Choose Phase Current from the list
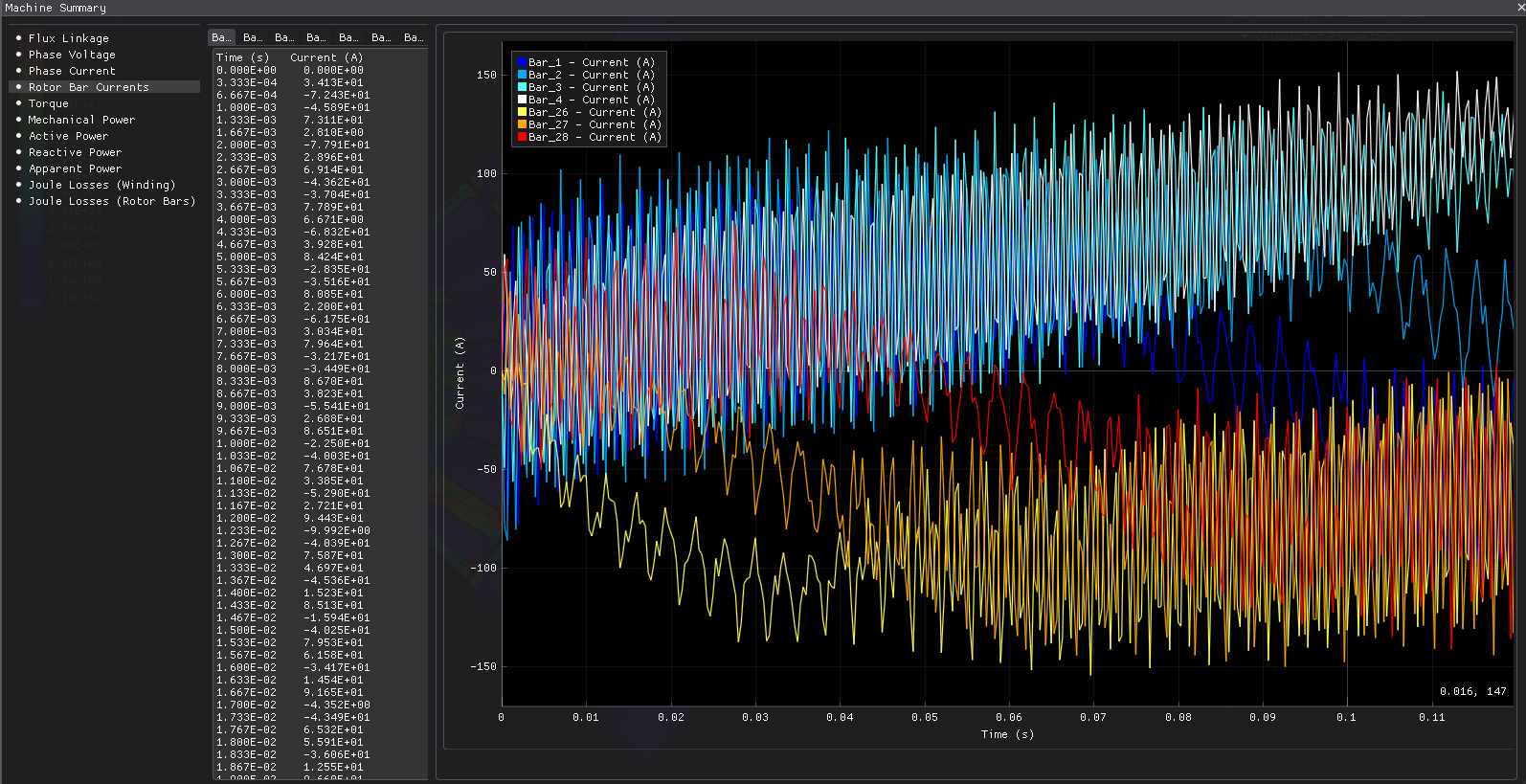 pyautogui.click(x=72, y=71)
